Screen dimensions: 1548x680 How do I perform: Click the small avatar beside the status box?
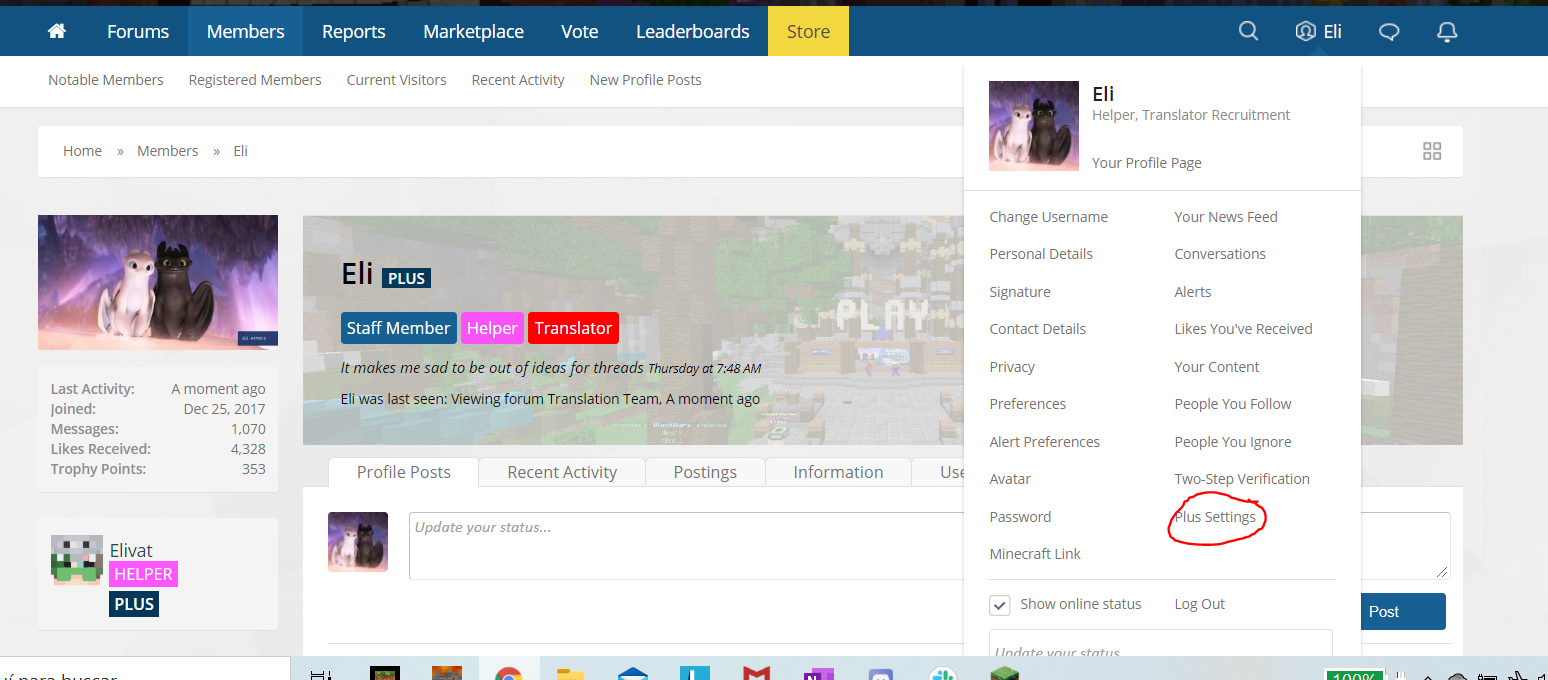point(358,542)
